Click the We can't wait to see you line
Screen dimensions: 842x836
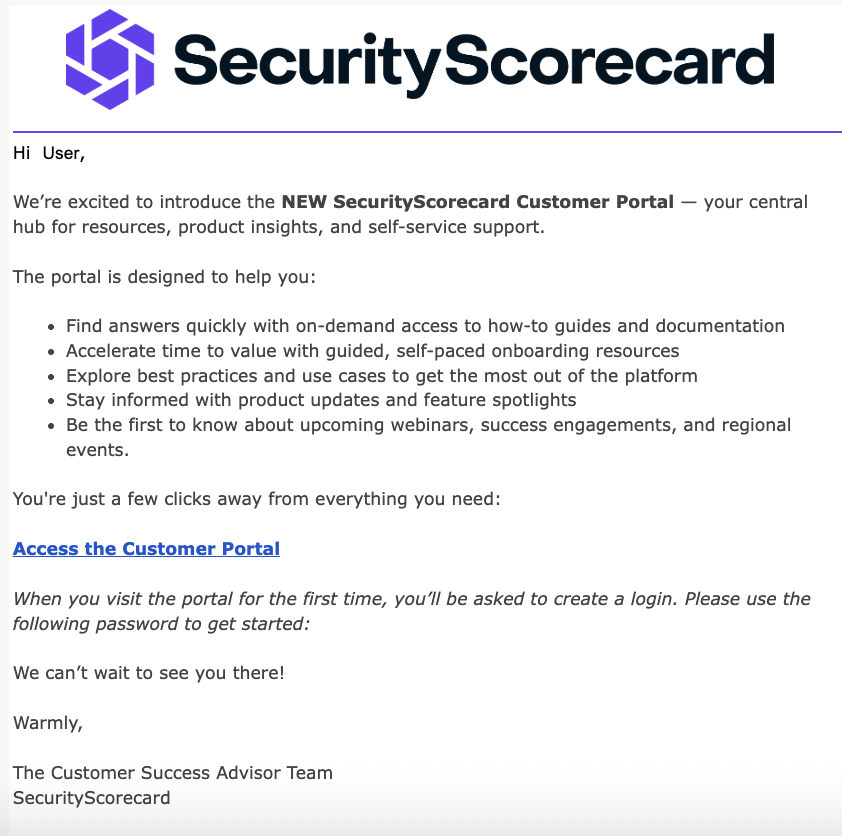click(149, 673)
